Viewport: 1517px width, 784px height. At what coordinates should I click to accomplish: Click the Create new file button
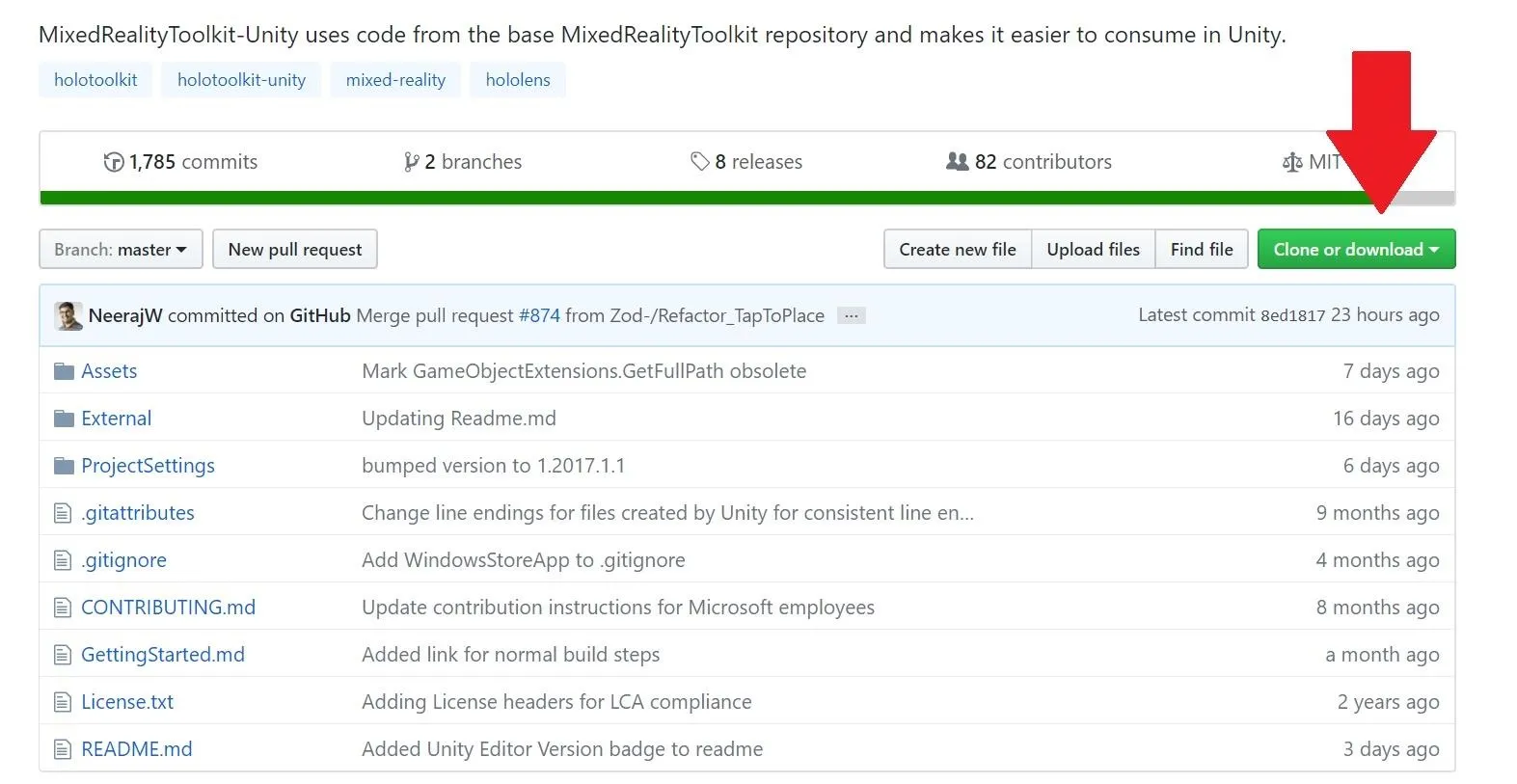tap(958, 249)
